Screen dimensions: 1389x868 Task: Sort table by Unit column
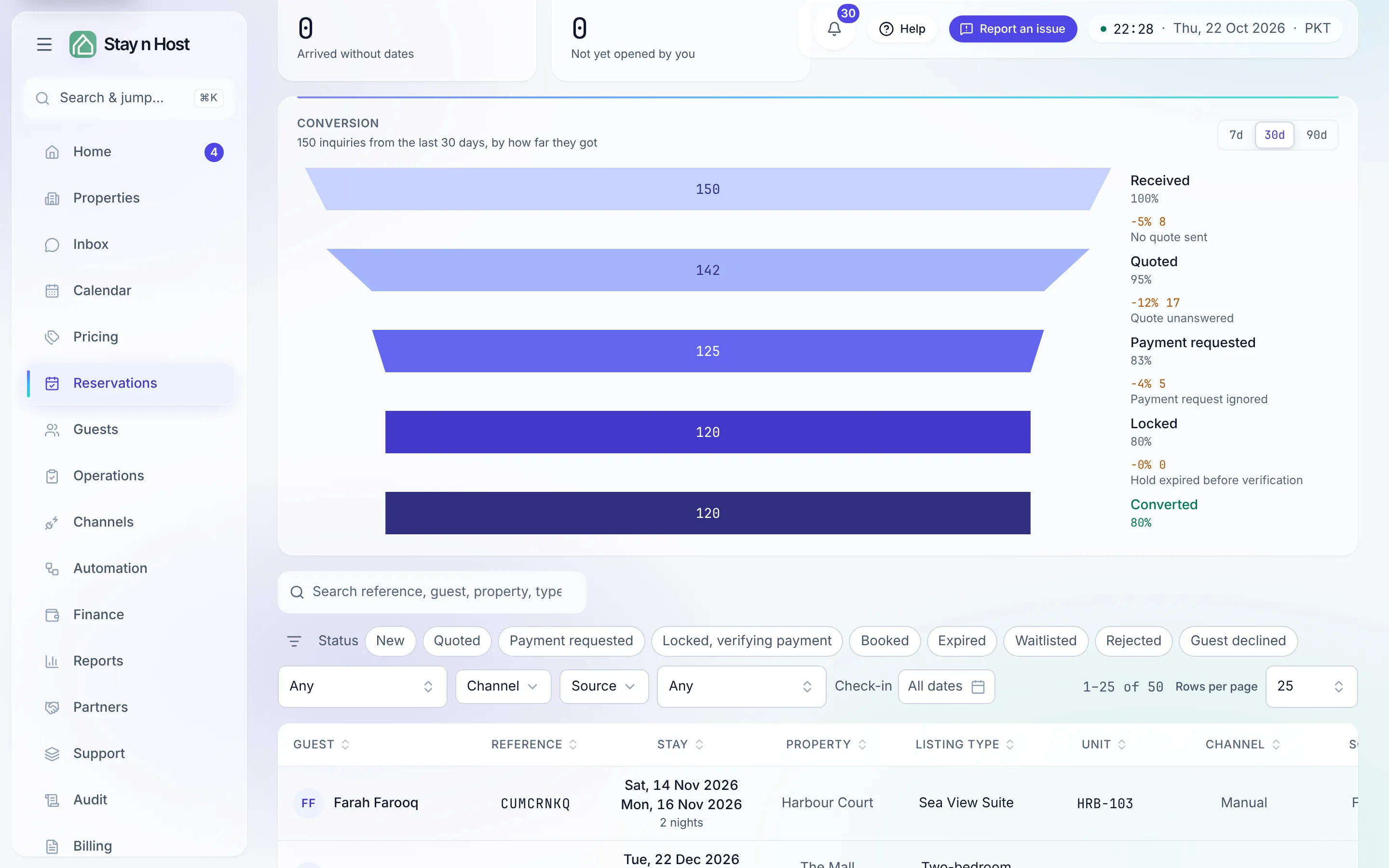[x=1104, y=745]
